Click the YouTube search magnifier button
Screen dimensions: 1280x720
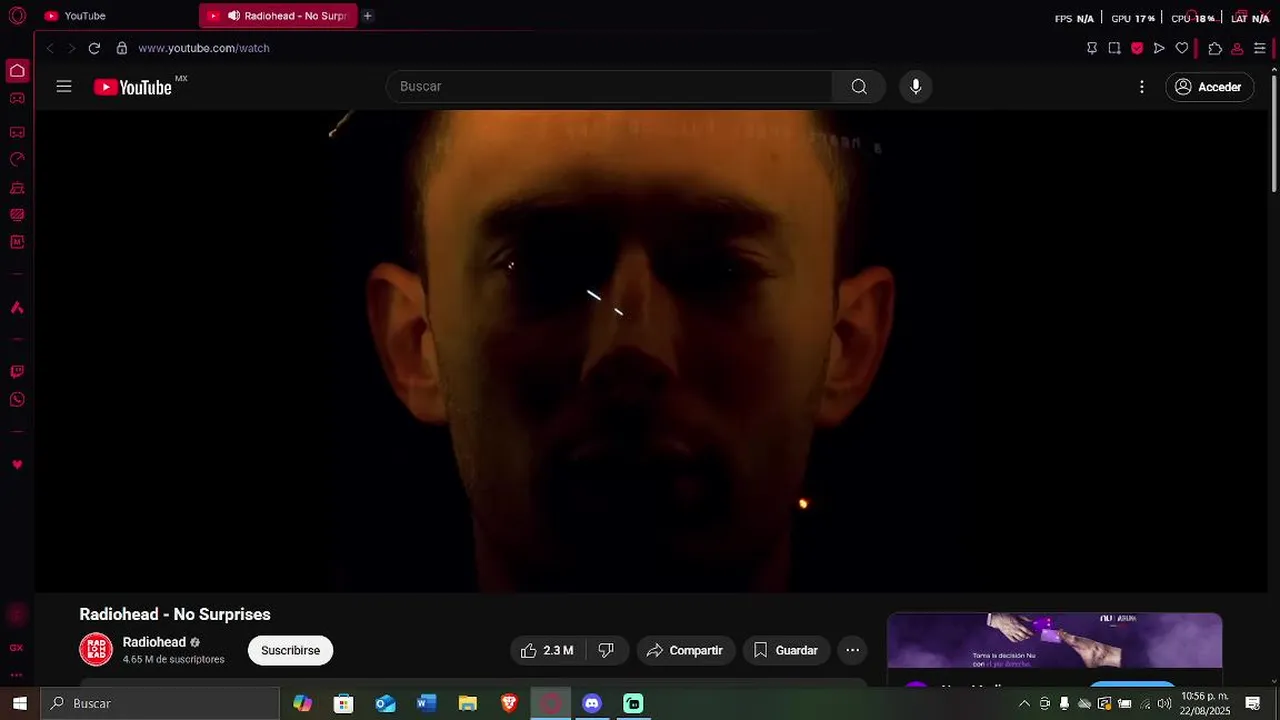point(859,87)
